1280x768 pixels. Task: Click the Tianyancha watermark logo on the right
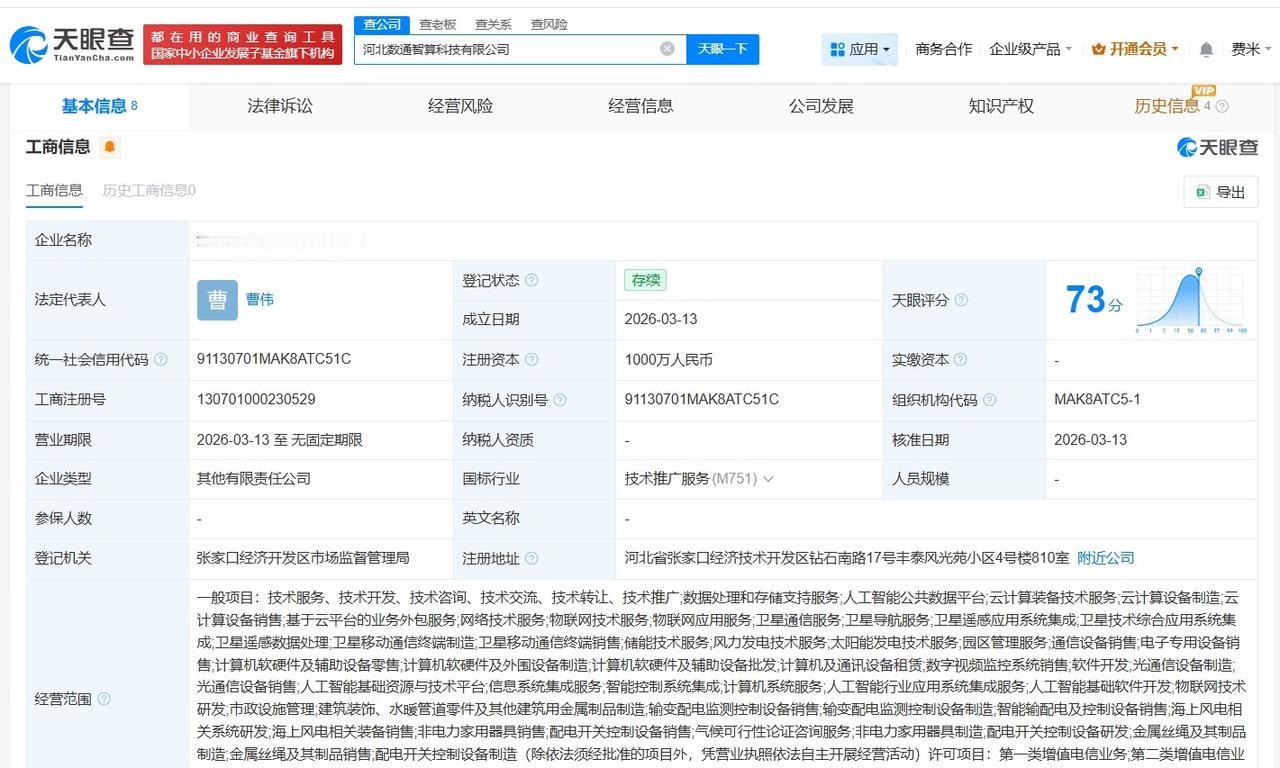1216,146
